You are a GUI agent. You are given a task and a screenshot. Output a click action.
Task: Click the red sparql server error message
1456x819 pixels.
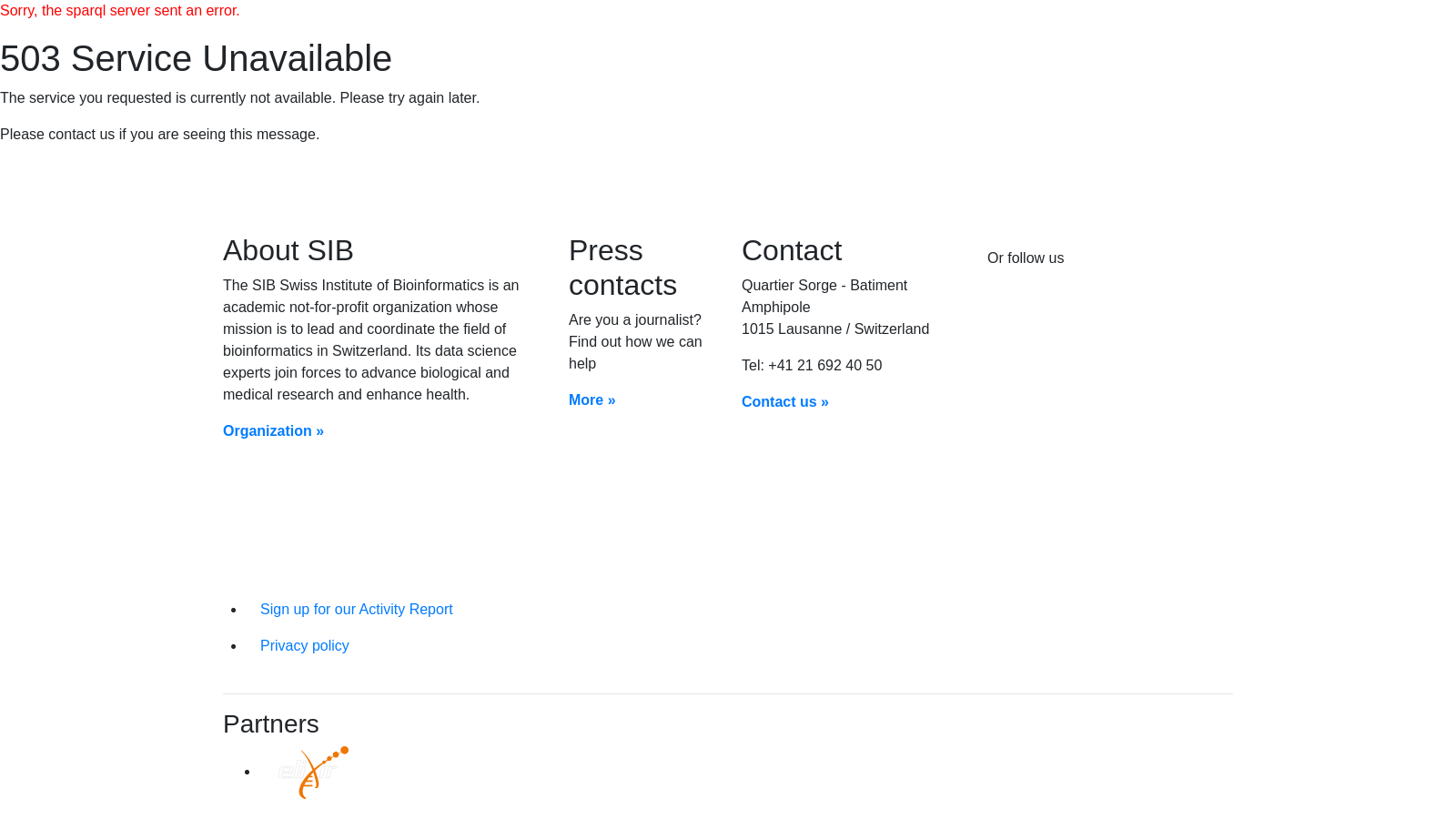click(120, 11)
